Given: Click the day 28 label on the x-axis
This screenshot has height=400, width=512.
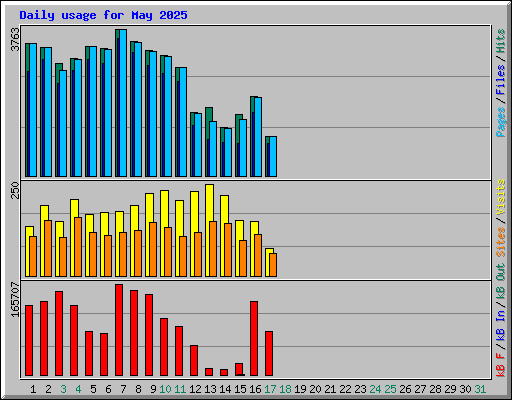Looking at the screenshot, I should (x=435, y=389).
